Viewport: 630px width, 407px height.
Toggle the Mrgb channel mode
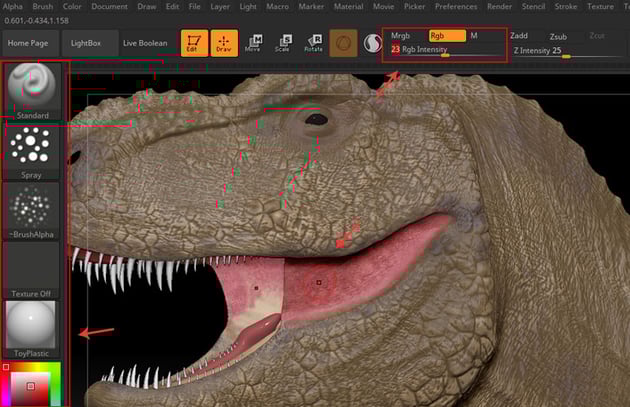click(401, 35)
